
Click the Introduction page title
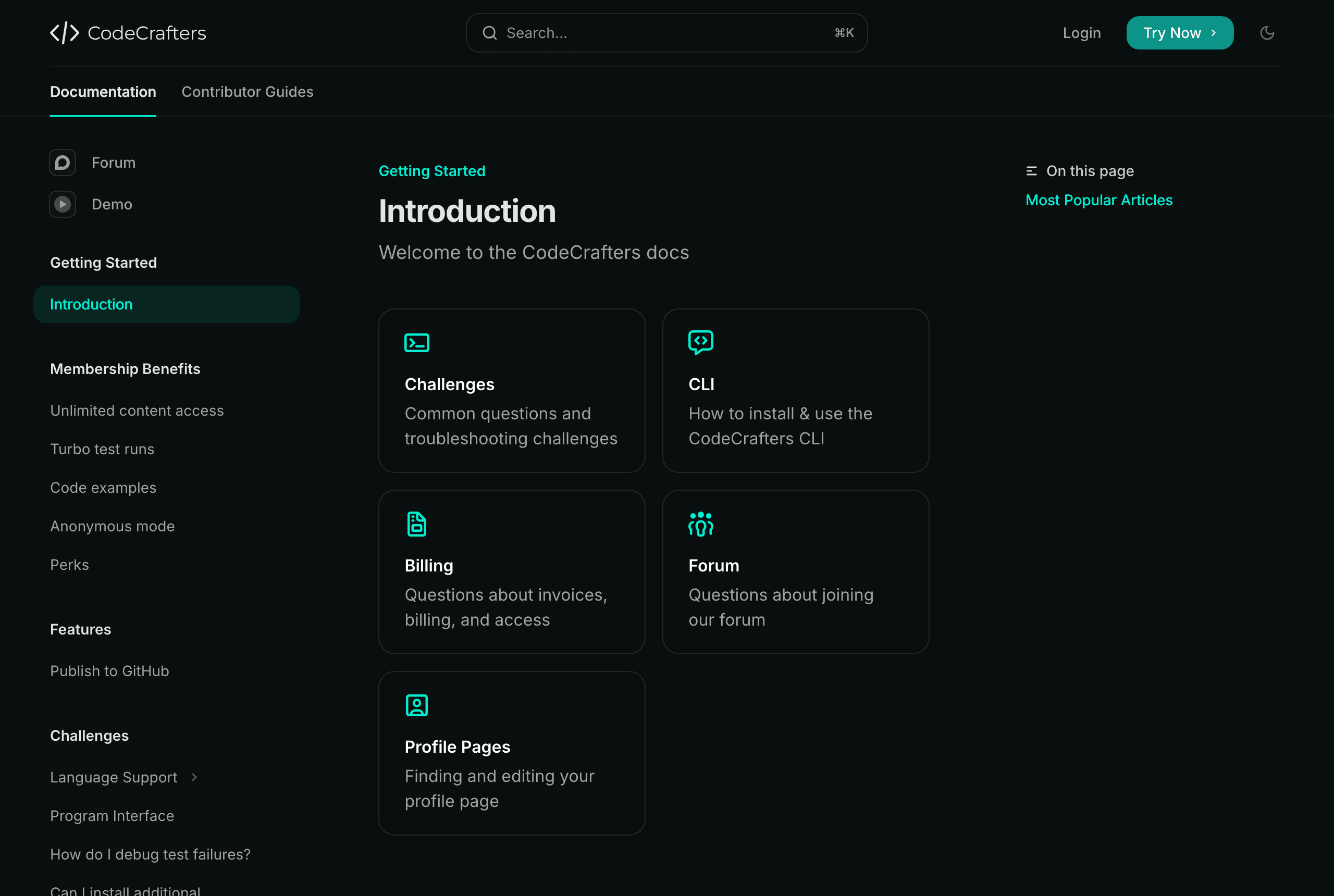point(467,211)
